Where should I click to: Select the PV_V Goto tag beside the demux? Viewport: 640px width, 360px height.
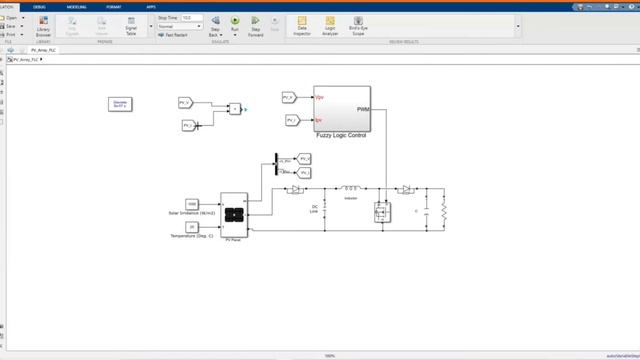[x=304, y=159]
